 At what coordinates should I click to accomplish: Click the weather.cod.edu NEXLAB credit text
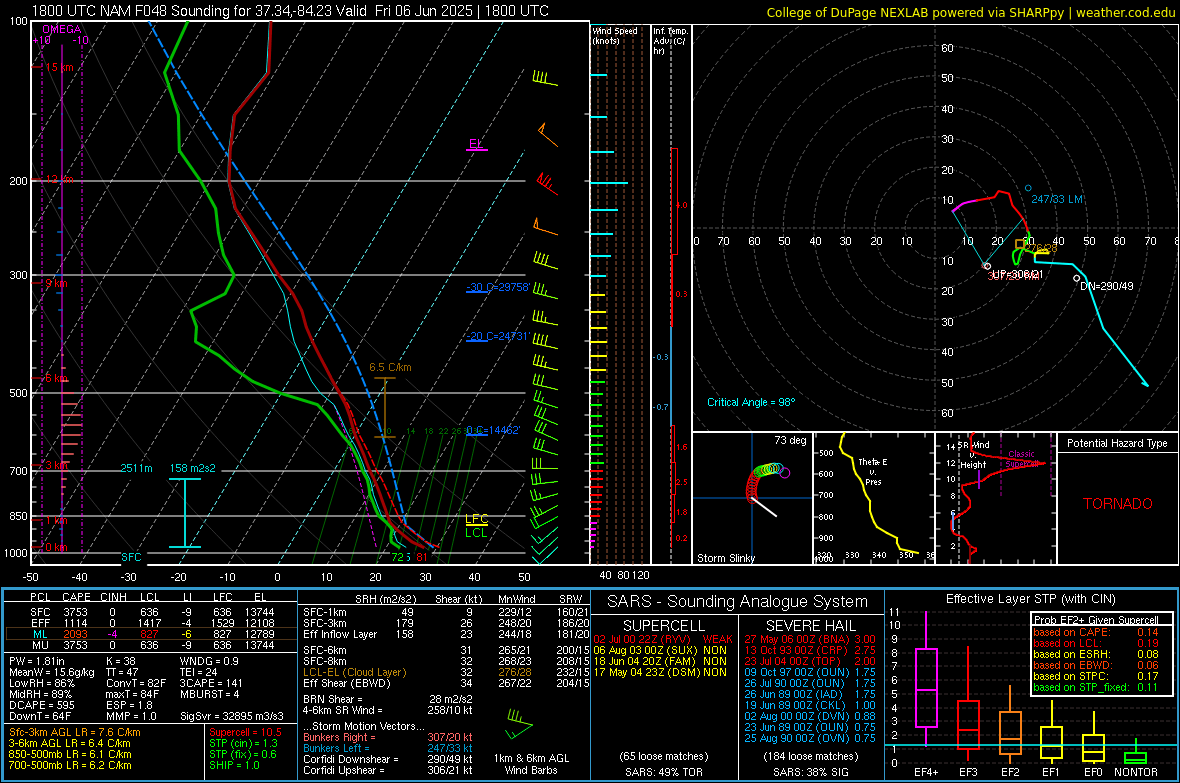coord(970,12)
